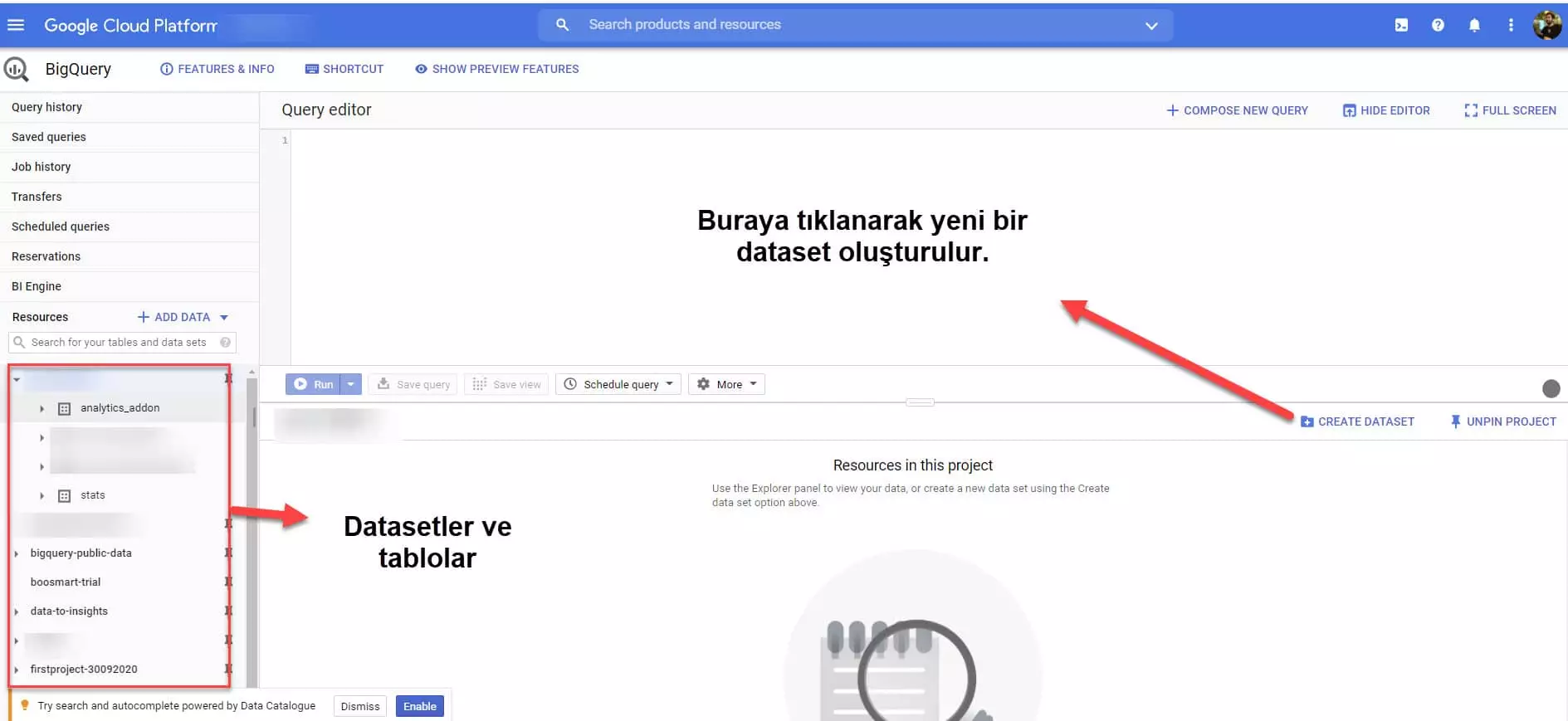
Task: Open Reservations page
Action: [x=129, y=256]
